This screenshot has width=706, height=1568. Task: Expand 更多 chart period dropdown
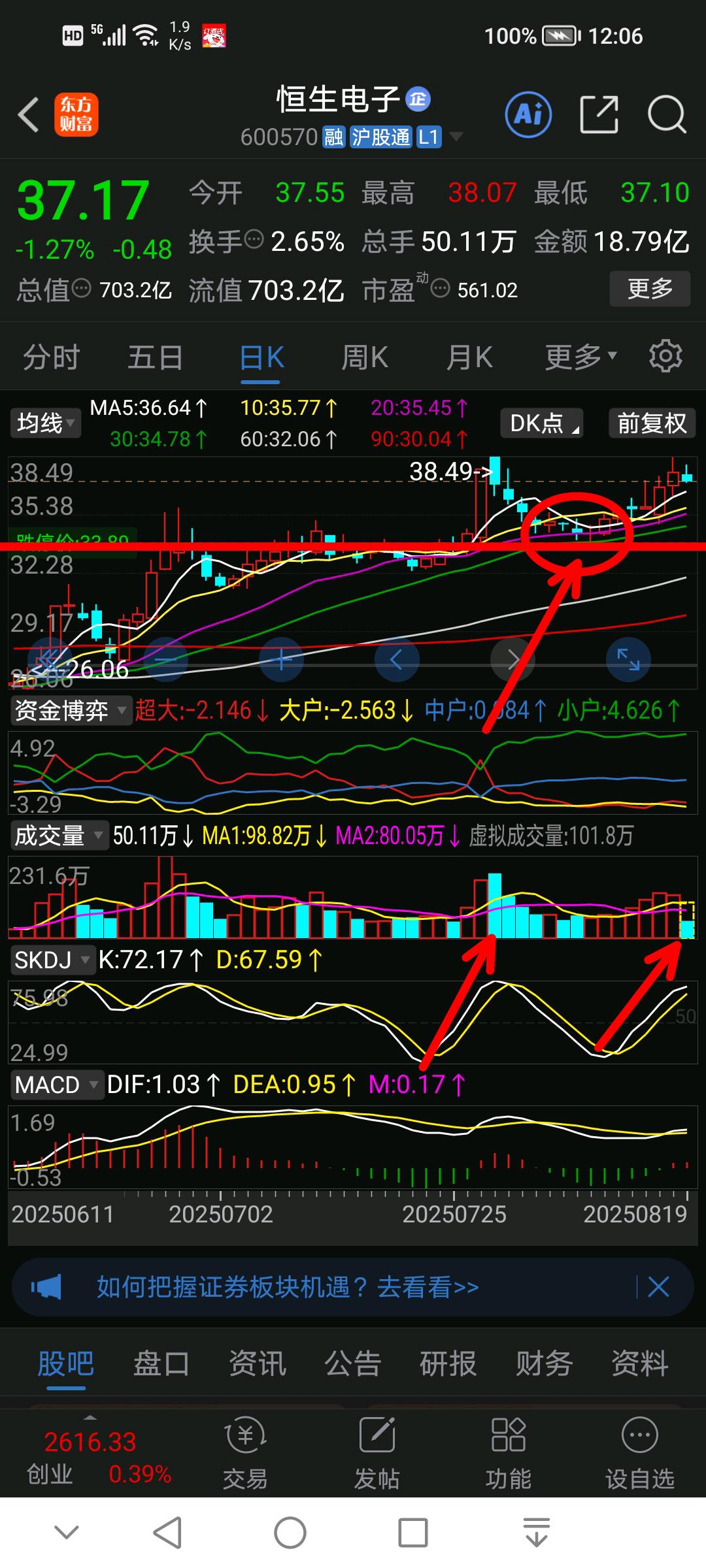[x=580, y=357]
